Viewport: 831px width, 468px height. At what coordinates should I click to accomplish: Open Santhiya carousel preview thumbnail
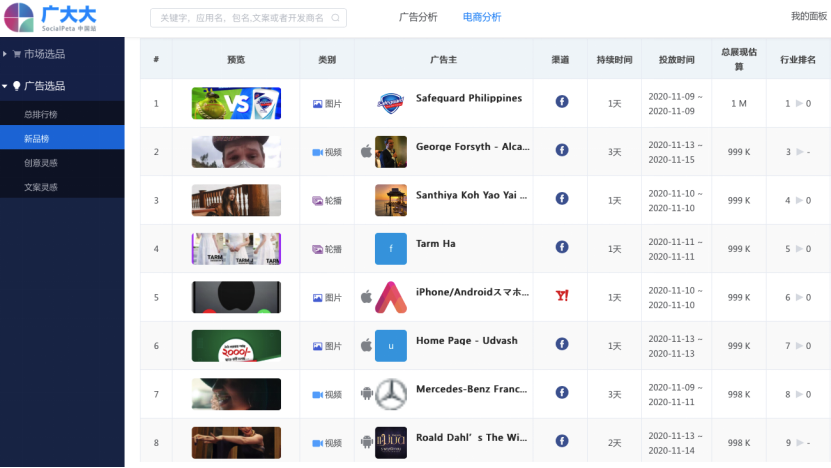pos(236,200)
